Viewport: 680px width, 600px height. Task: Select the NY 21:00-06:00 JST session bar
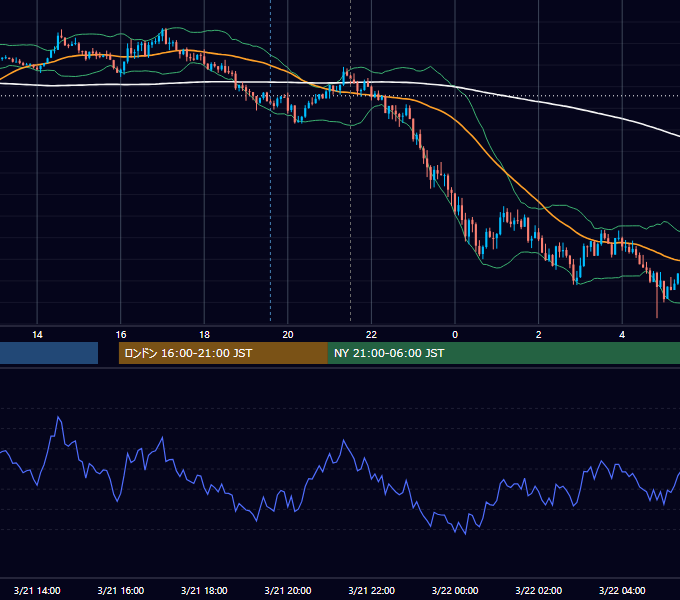click(503, 353)
